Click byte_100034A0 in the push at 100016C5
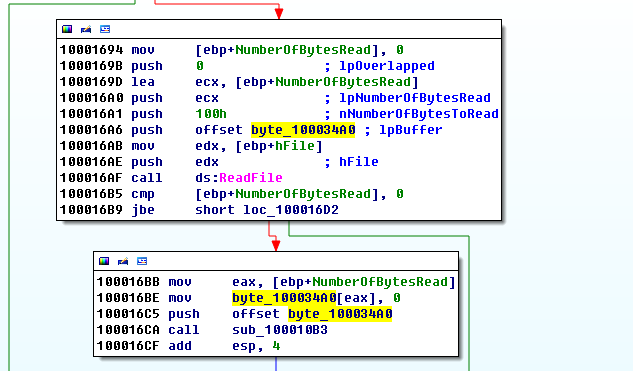 (x=340, y=314)
